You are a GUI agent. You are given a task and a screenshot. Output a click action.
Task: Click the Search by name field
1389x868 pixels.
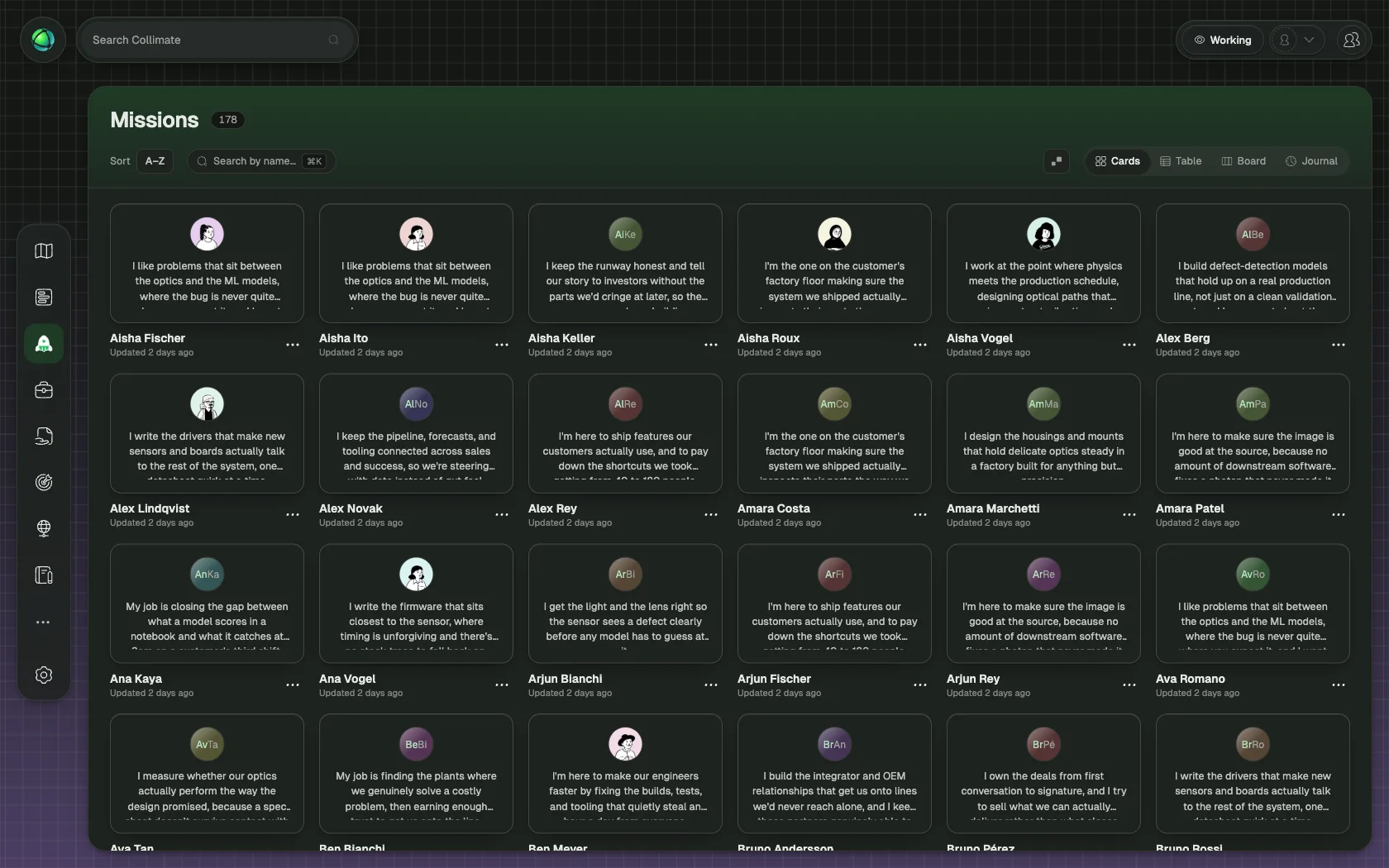click(x=261, y=161)
